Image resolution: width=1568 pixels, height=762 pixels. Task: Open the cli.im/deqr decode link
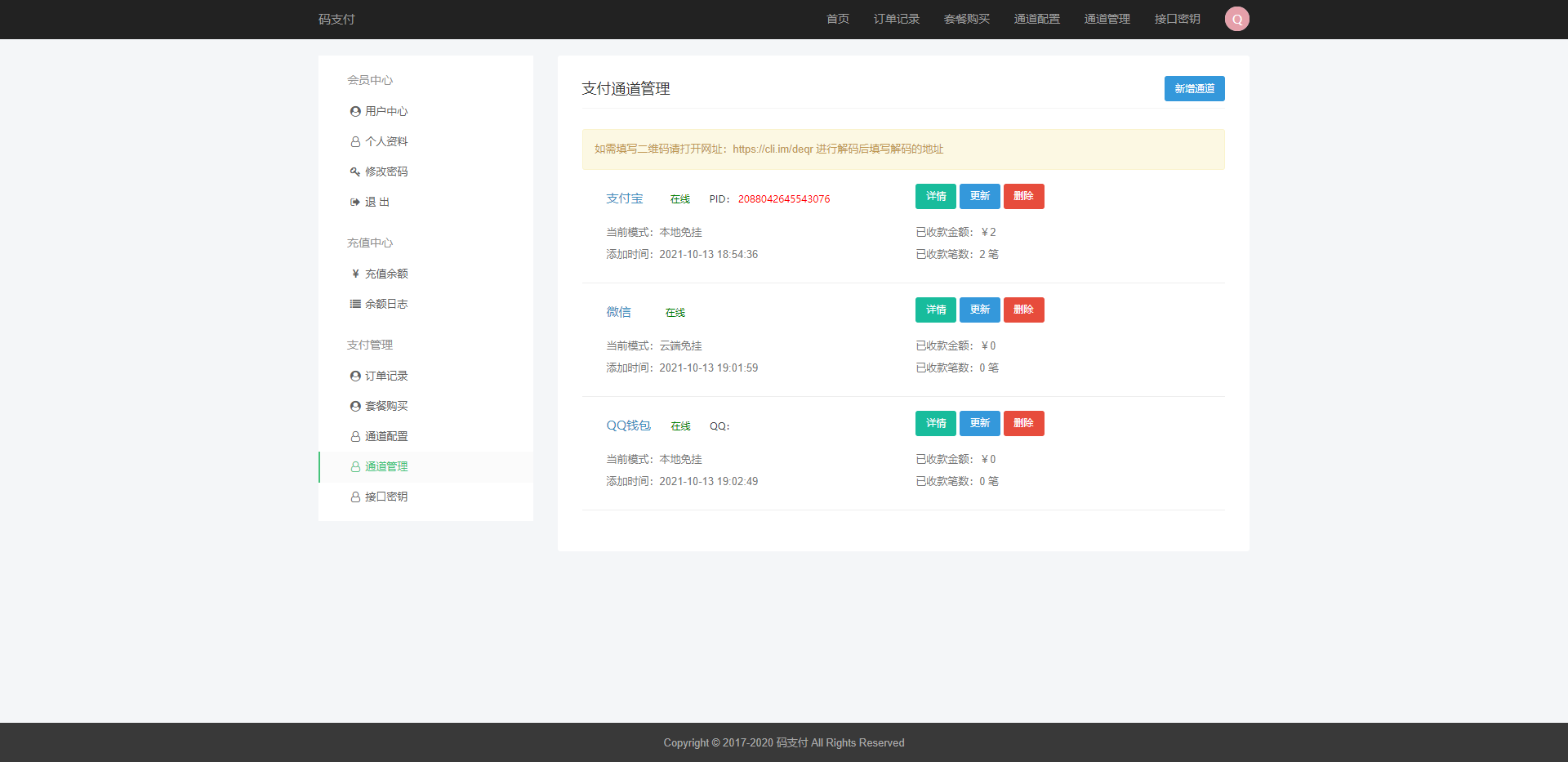pos(773,149)
